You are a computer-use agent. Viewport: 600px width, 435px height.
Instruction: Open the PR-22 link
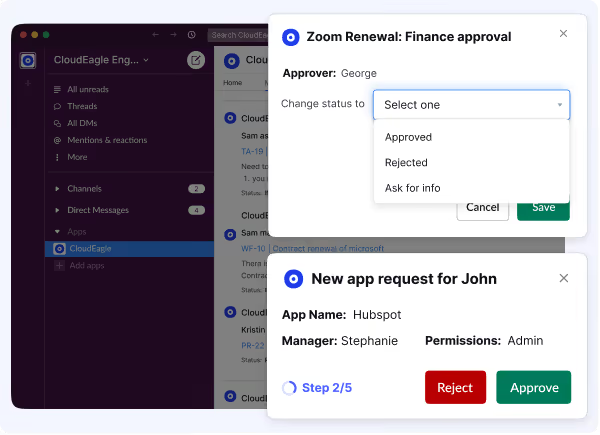coord(253,345)
